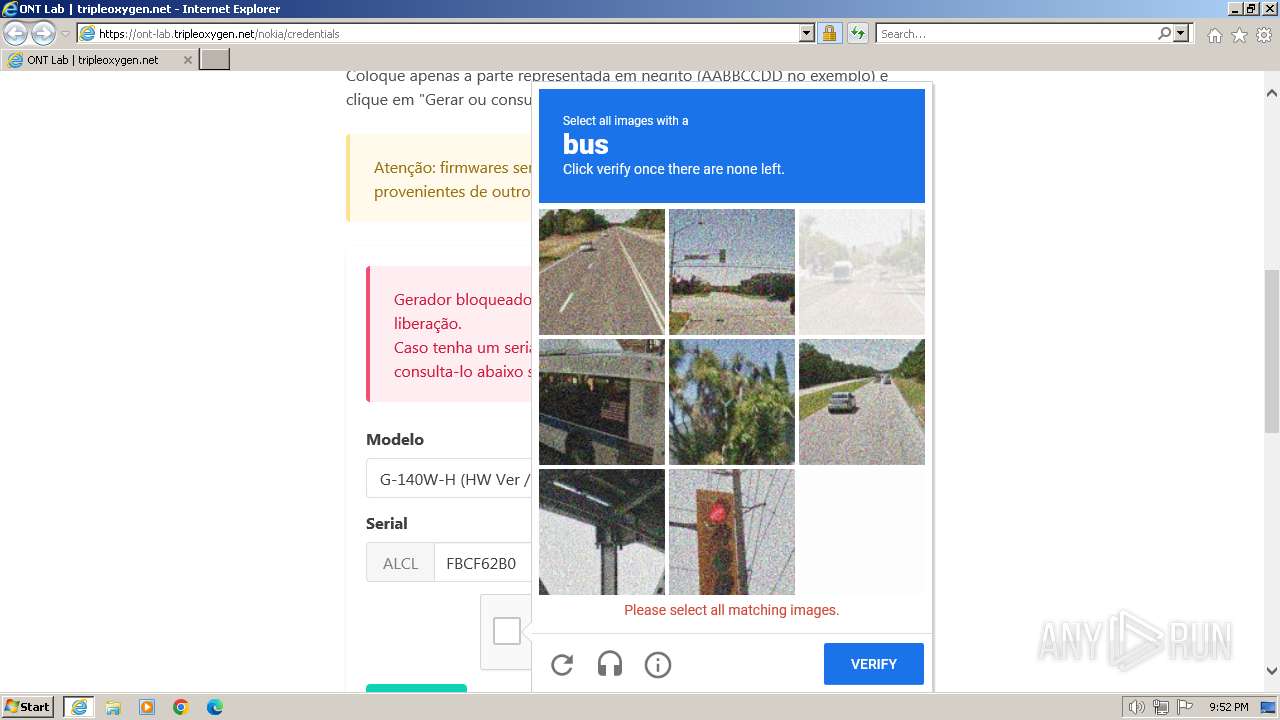1280x720 pixels.
Task: Click the page scrollbar down arrow
Action: (1272, 671)
